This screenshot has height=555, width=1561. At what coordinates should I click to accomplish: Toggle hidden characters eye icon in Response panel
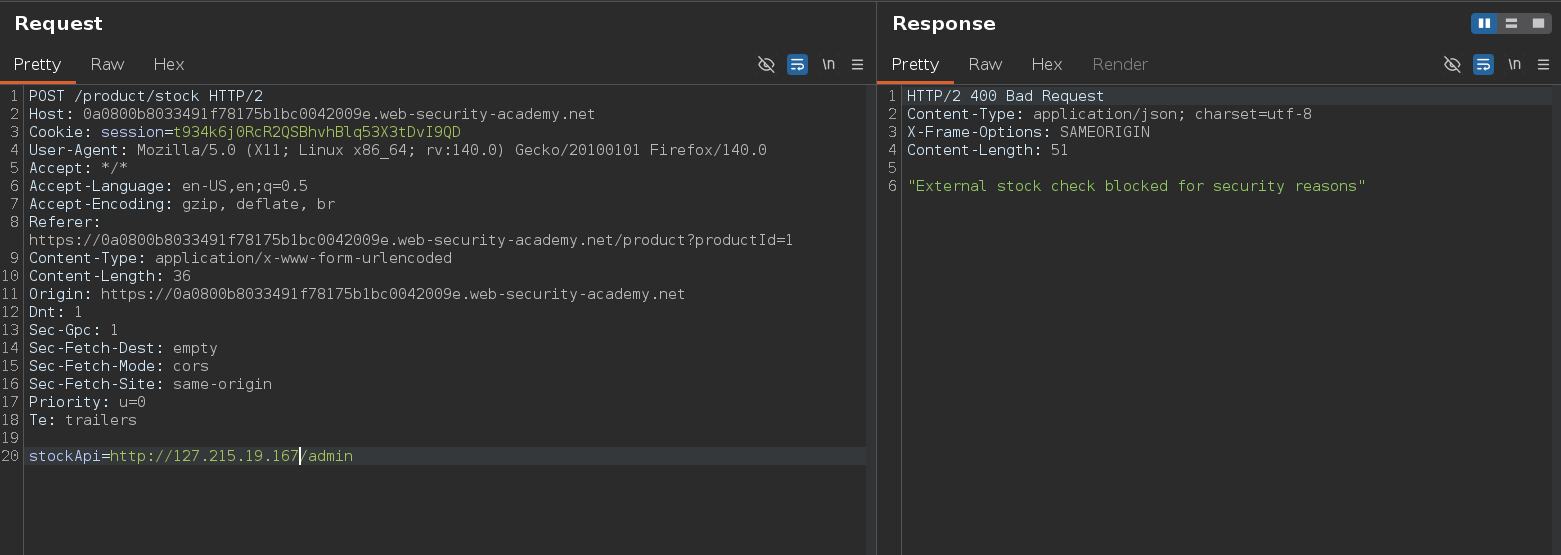(1452, 64)
